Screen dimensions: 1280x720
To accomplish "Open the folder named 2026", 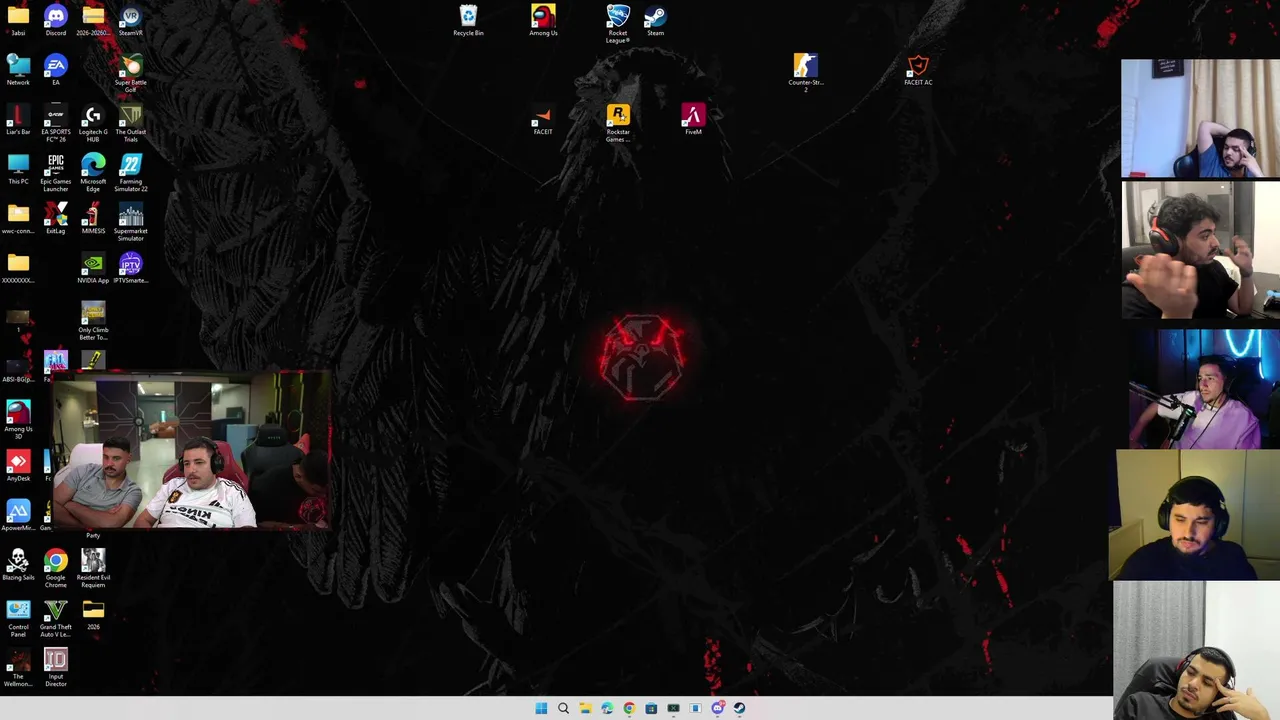I will coord(93,615).
